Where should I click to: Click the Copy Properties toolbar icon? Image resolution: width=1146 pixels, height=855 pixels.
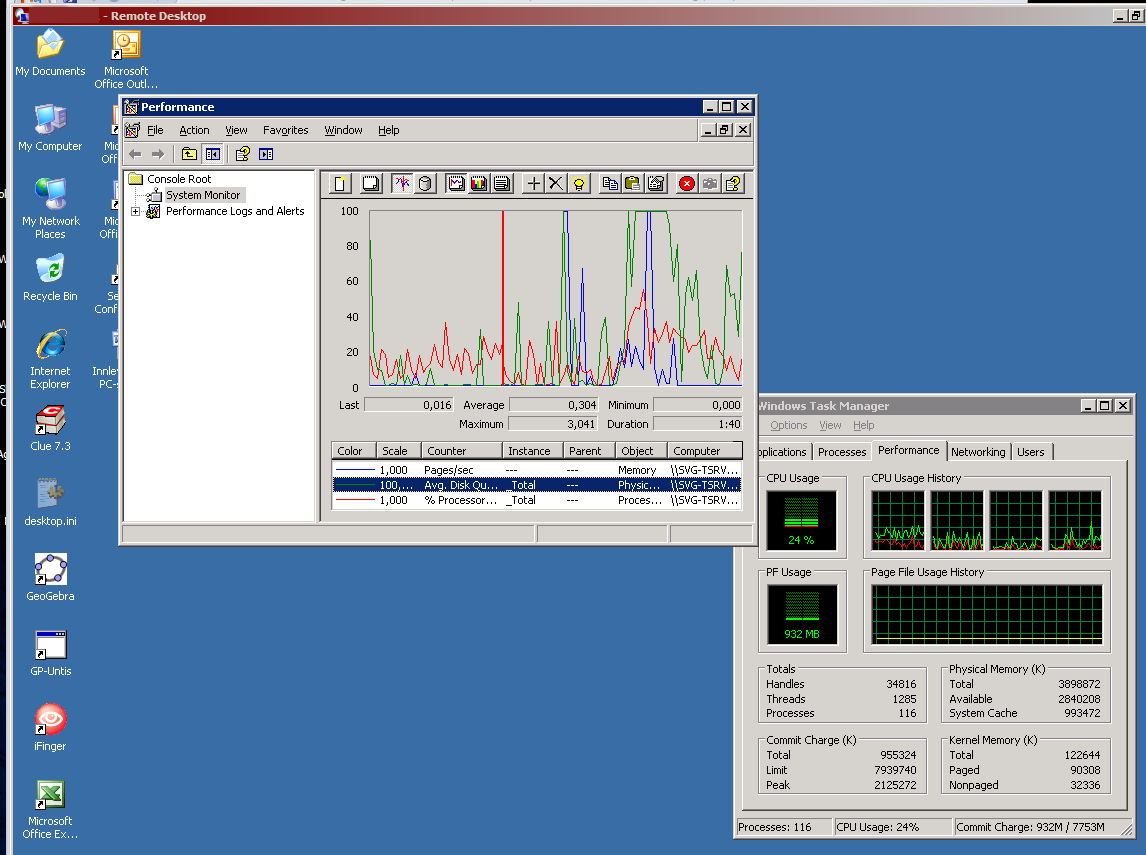click(610, 183)
